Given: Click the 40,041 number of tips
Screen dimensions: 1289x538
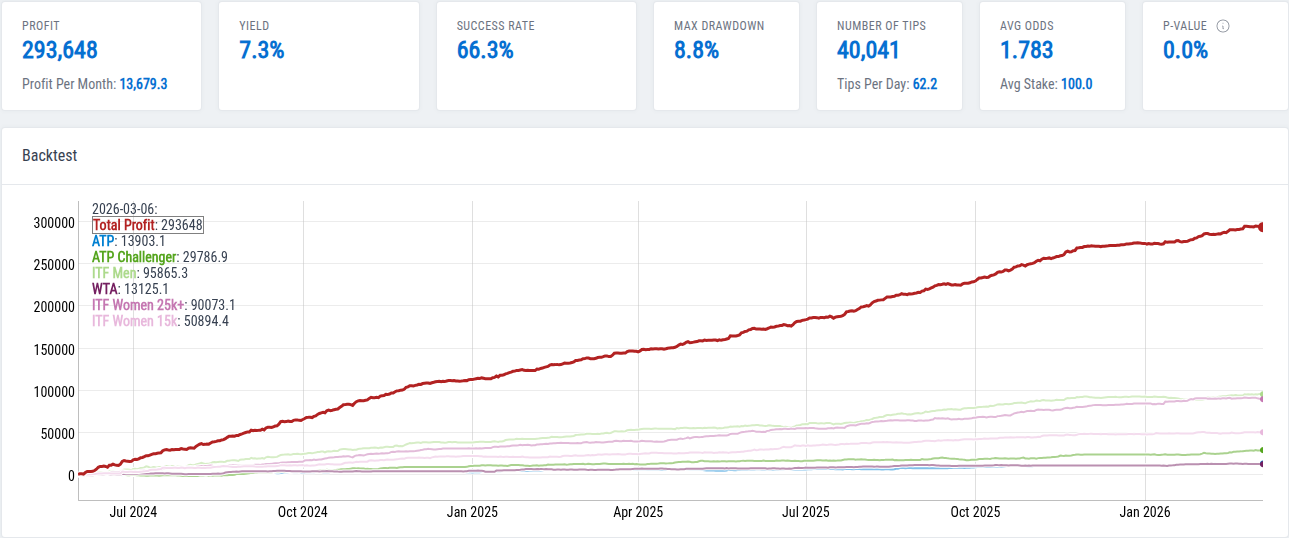Looking at the screenshot, I should pos(868,50).
